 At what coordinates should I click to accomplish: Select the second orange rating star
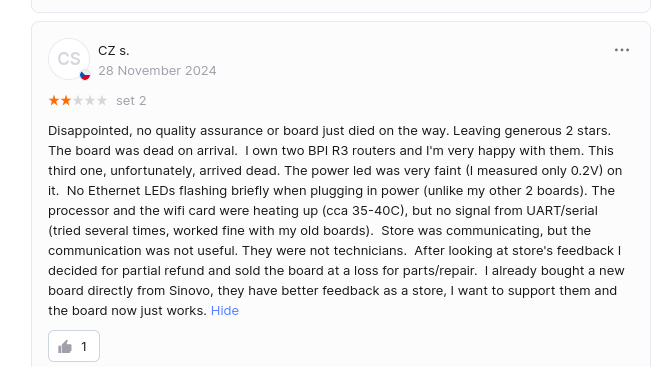pyautogui.click(x=66, y=101)
